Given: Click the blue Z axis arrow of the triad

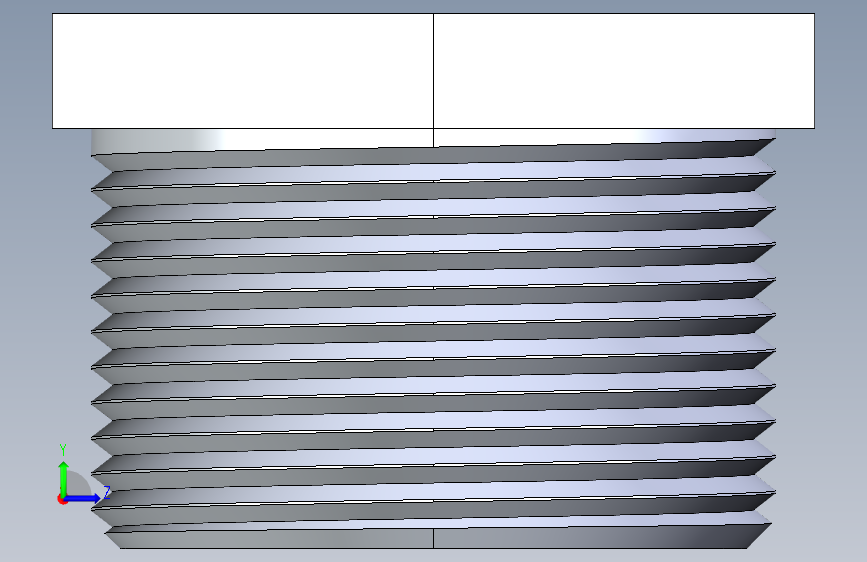Looking at the screenshot, I should [x=83, y=498].
